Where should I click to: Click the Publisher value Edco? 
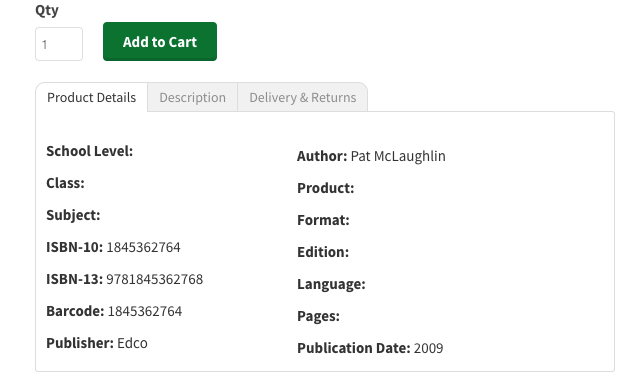pyautogui.click(x=132, y=343)
